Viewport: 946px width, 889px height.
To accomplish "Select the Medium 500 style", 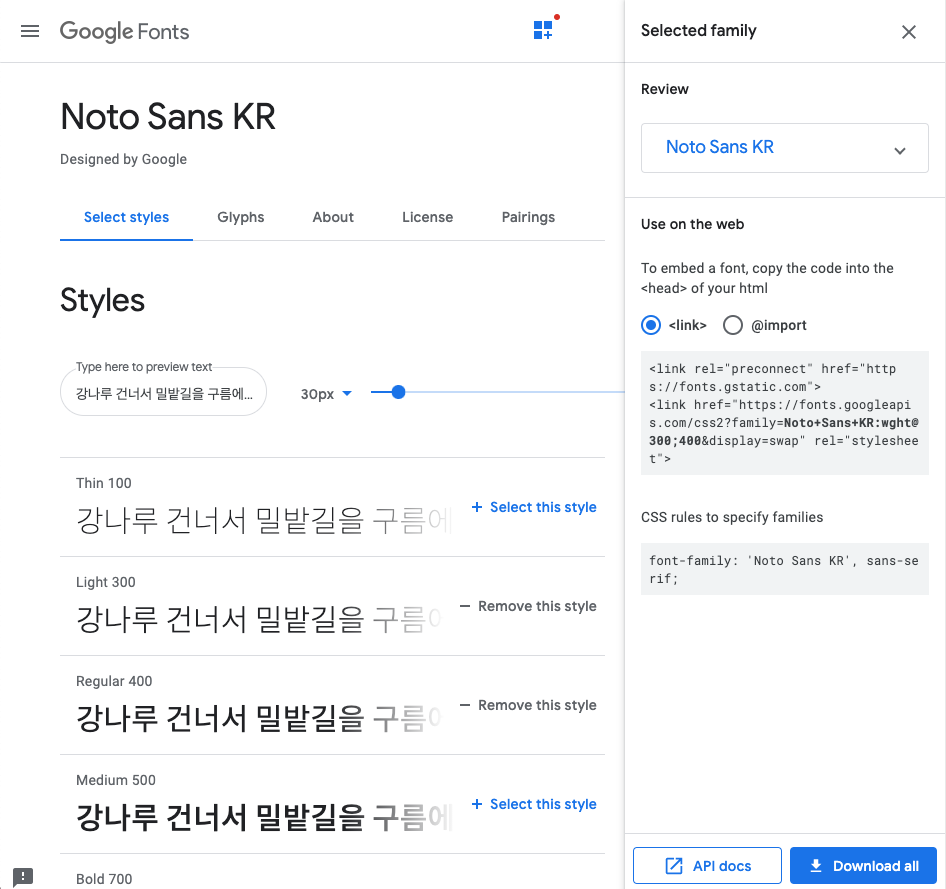I will coord(534,804).
